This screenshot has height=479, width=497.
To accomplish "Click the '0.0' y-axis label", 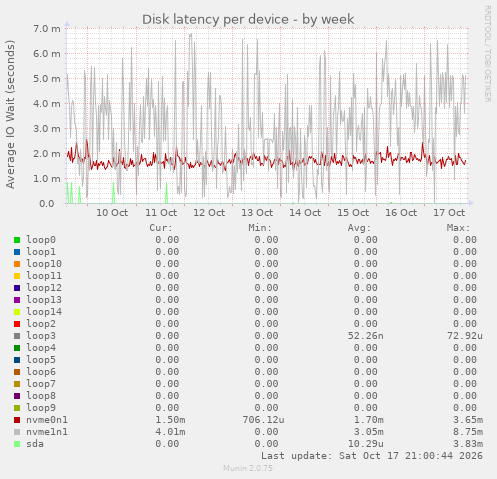I will 47,204.
